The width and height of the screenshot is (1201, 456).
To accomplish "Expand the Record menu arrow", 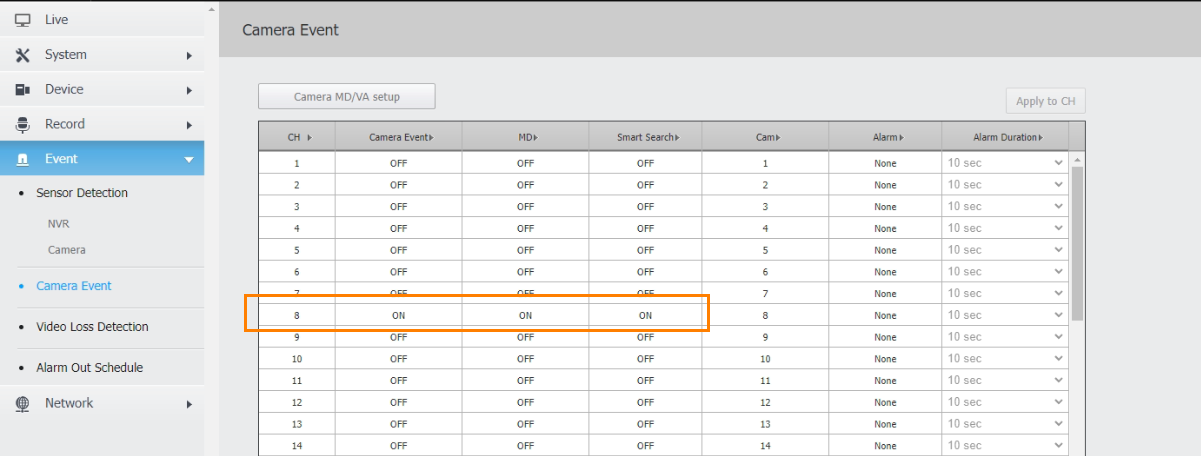I will [x=189, y=126].
